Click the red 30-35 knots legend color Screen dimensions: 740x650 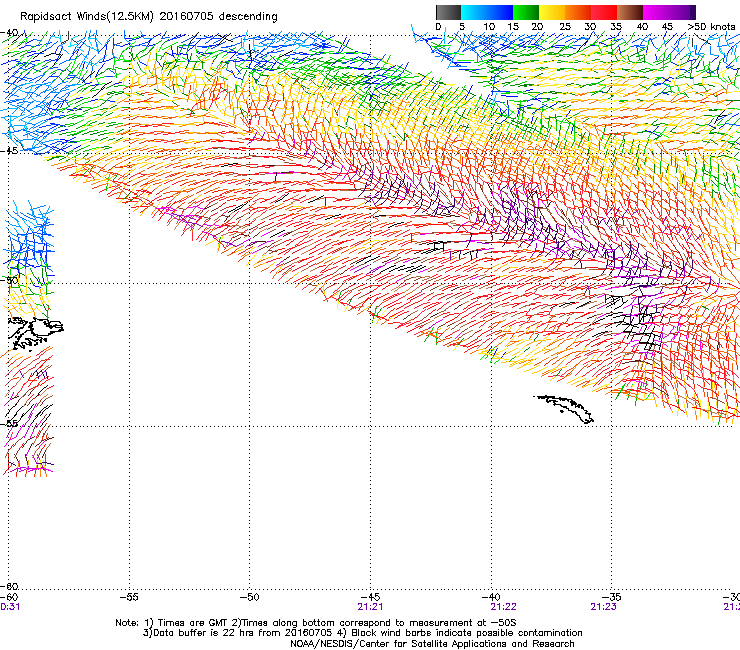pyautogui.click(x=604, y=12)
